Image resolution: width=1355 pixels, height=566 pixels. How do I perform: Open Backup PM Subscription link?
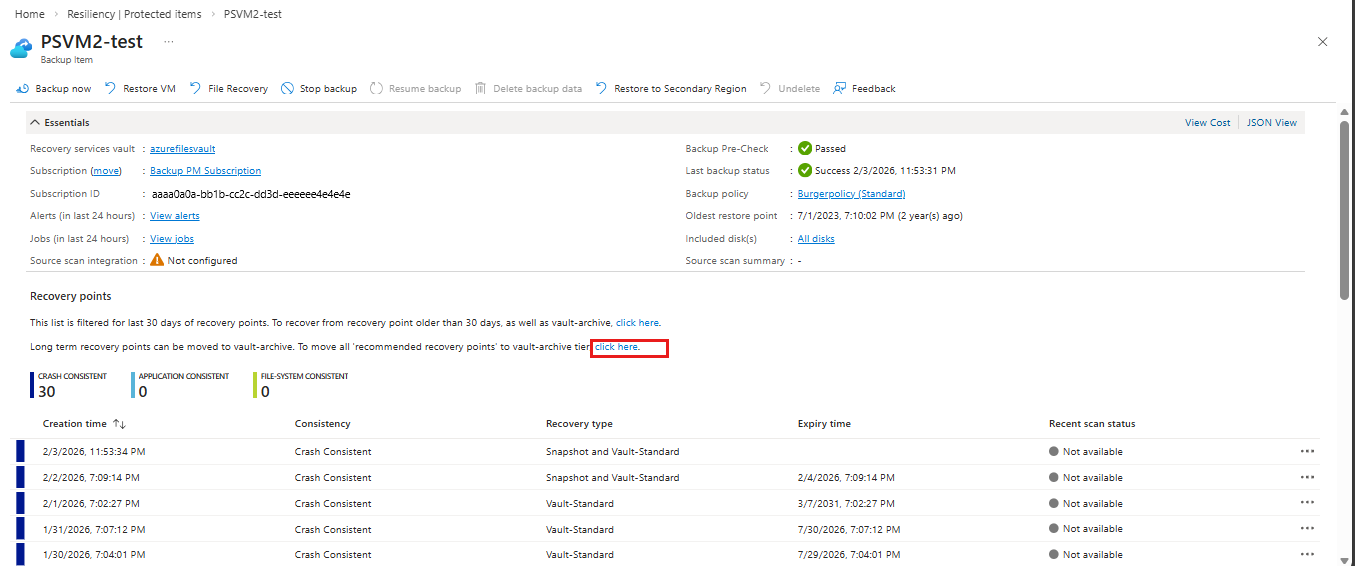tap(205, 171)
